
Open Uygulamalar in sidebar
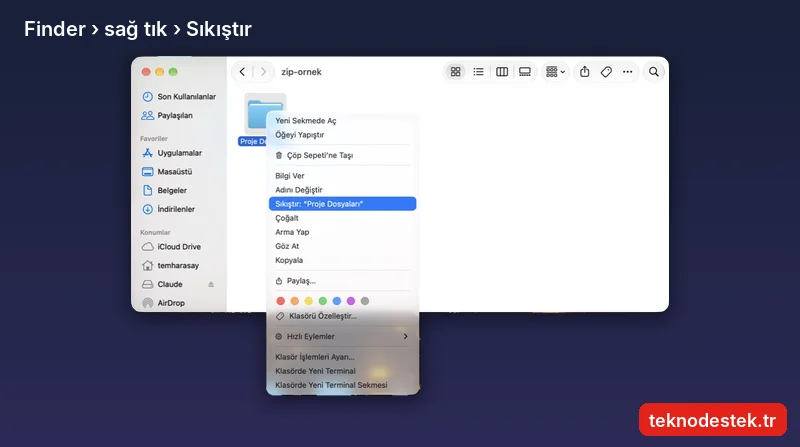click(x=172, y=153)
